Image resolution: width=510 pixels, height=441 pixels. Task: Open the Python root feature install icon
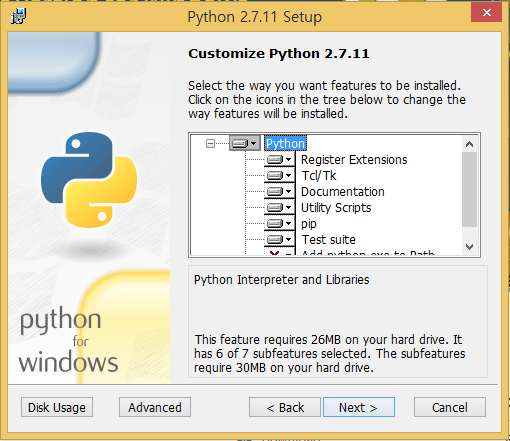245,144
